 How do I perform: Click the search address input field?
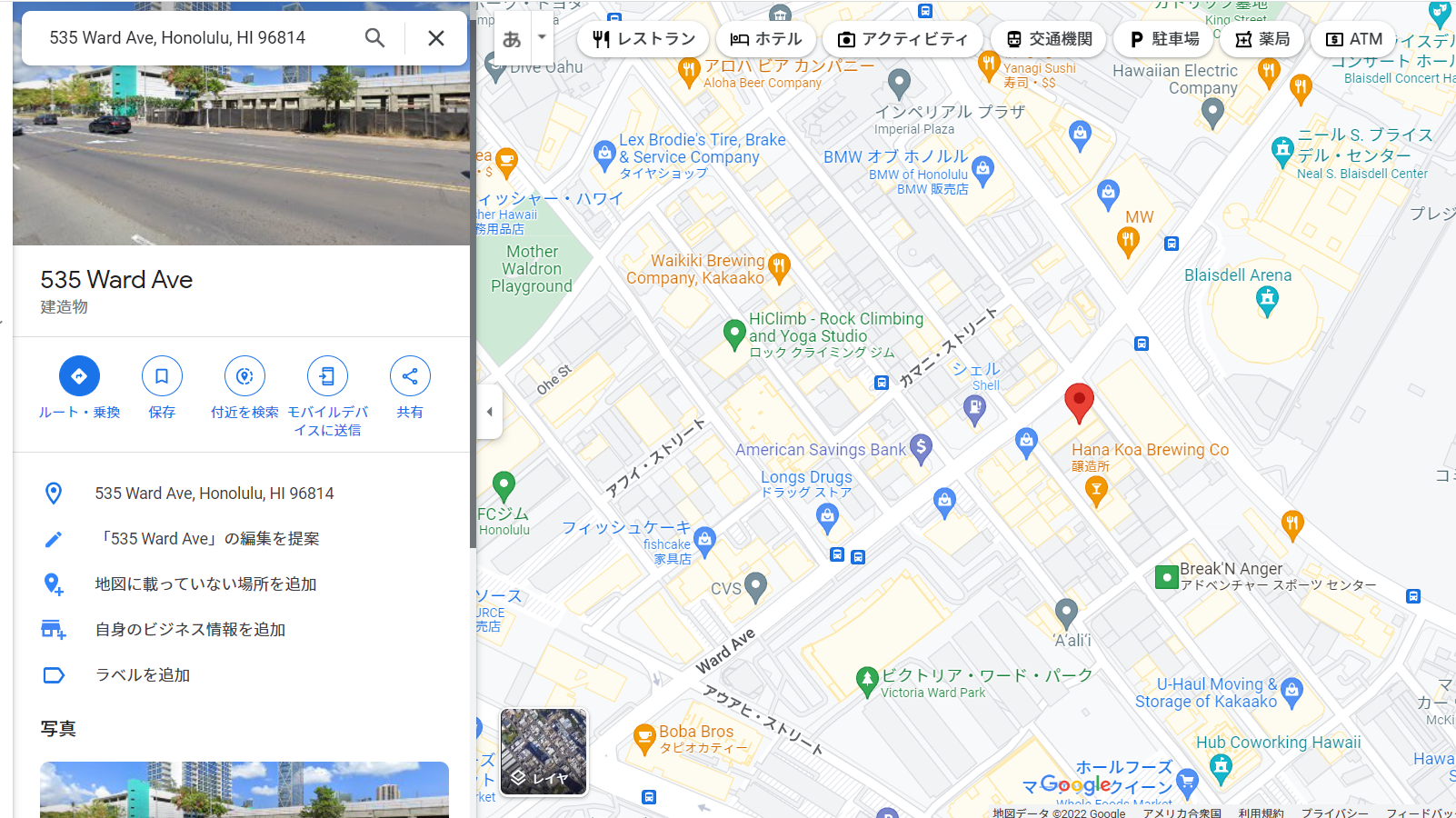click(200, 38)
